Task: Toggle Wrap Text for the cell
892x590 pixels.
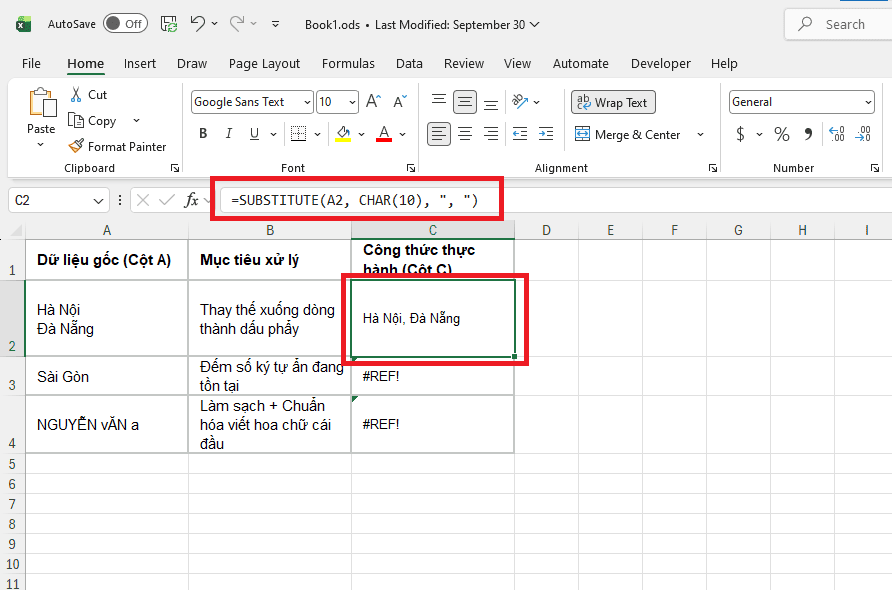Action: pos(613,102)
